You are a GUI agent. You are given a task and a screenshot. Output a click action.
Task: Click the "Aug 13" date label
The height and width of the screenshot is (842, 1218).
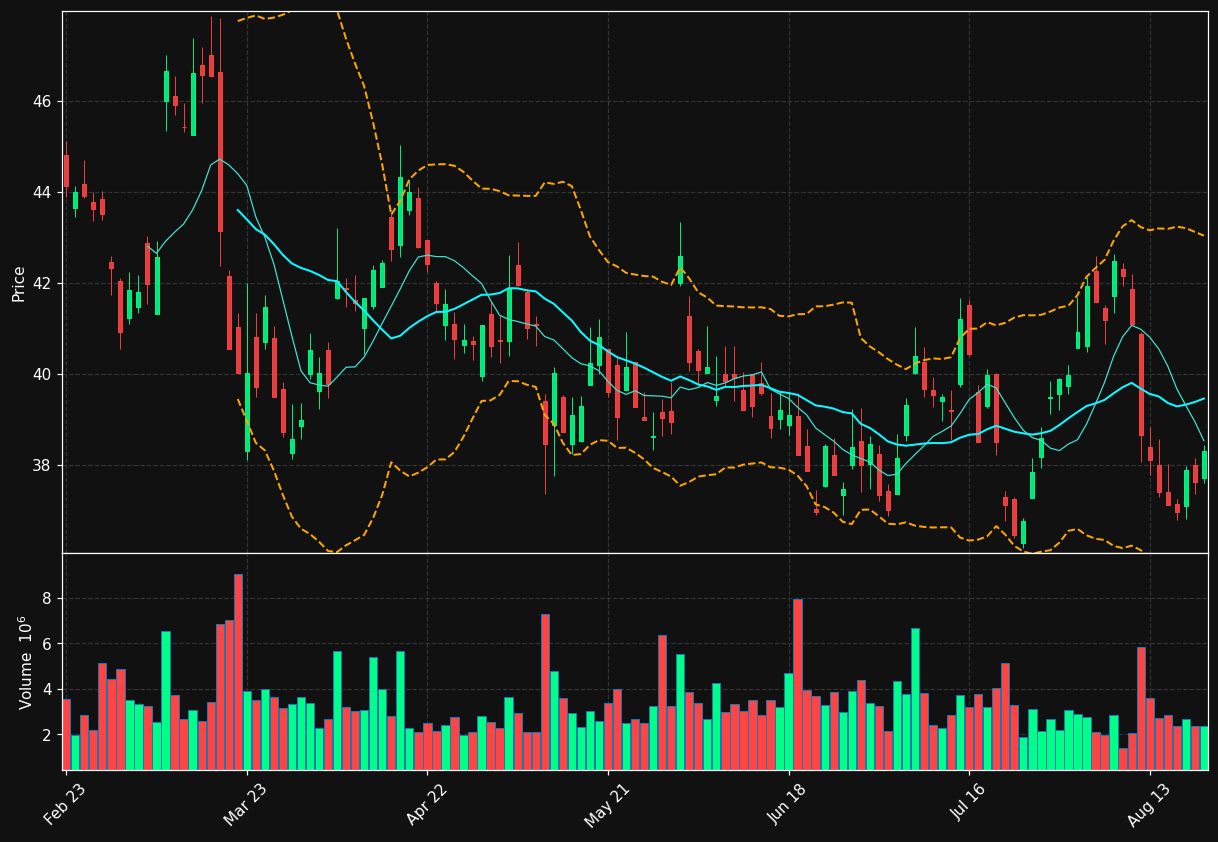click(x=1148, y=804)
